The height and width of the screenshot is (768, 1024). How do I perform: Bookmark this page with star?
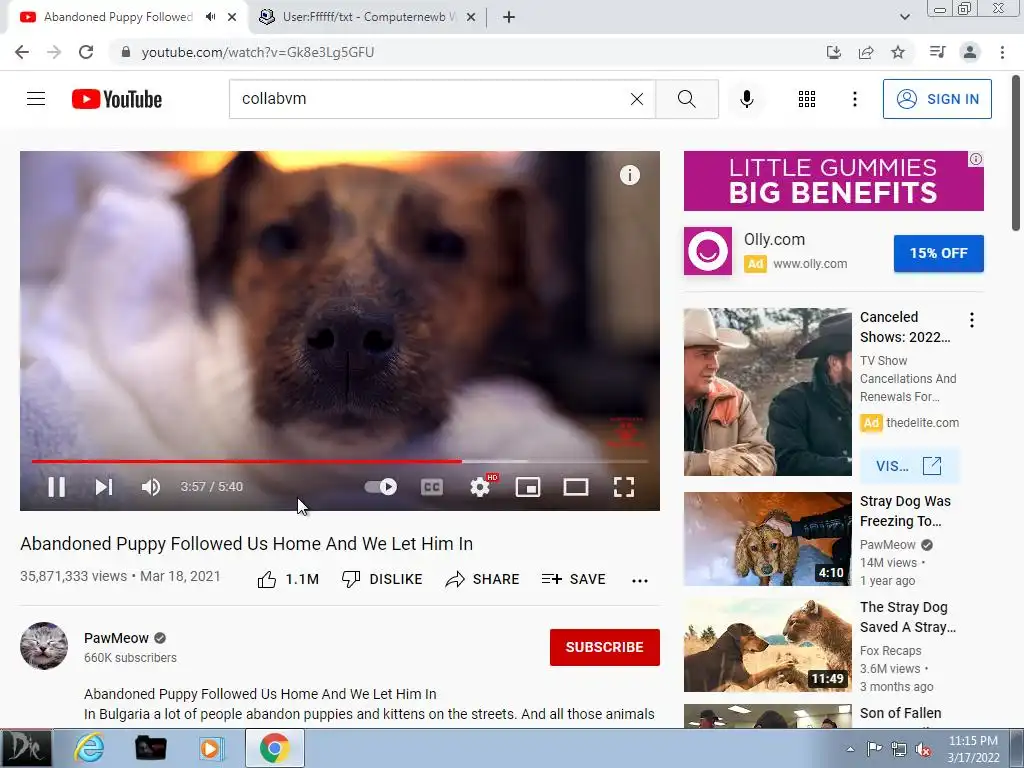898,52
